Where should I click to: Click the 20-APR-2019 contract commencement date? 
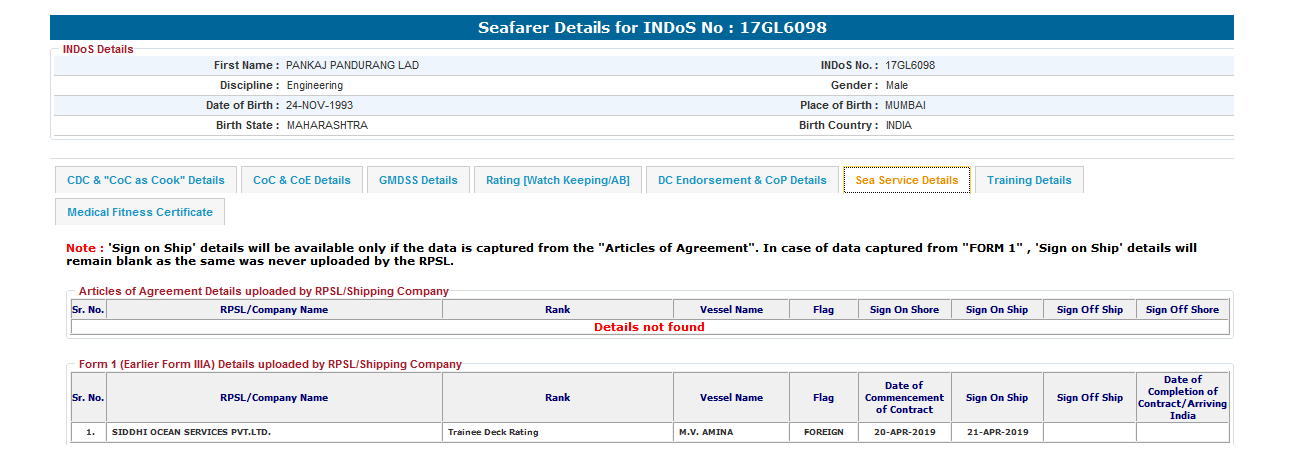click(x=904, y=432)
